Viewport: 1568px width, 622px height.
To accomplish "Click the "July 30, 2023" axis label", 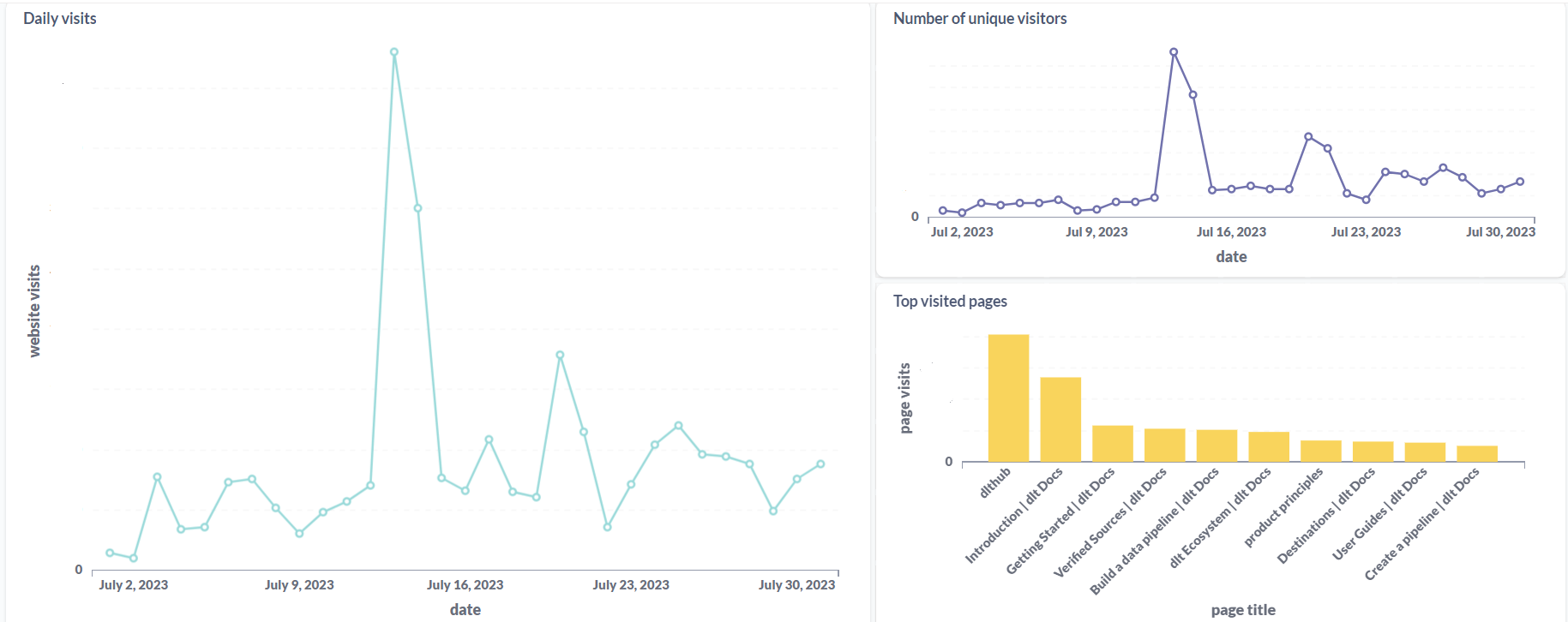I will tap(797, 584).
